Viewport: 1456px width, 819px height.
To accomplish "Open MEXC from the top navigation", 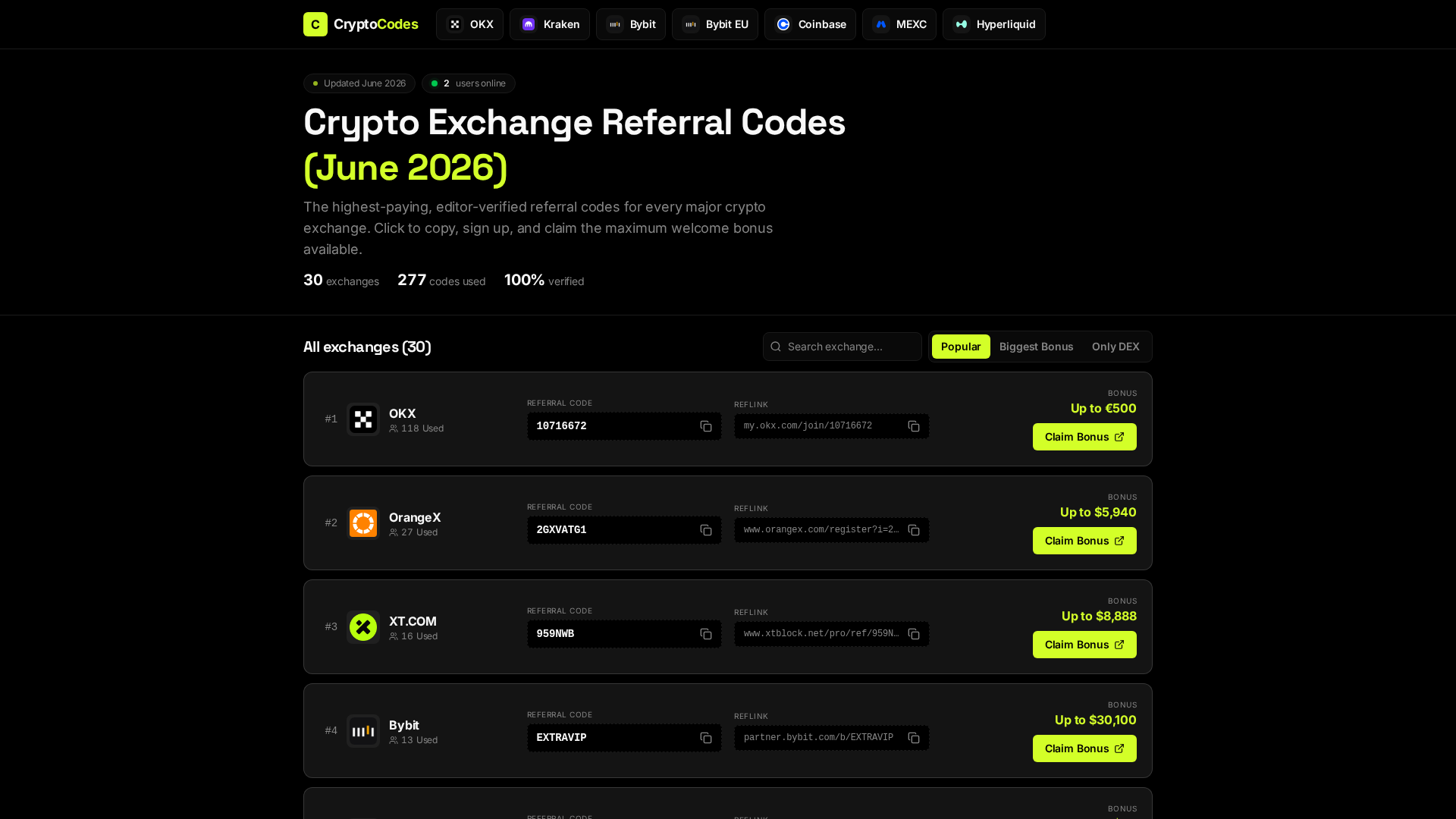I will pos(899,24).
